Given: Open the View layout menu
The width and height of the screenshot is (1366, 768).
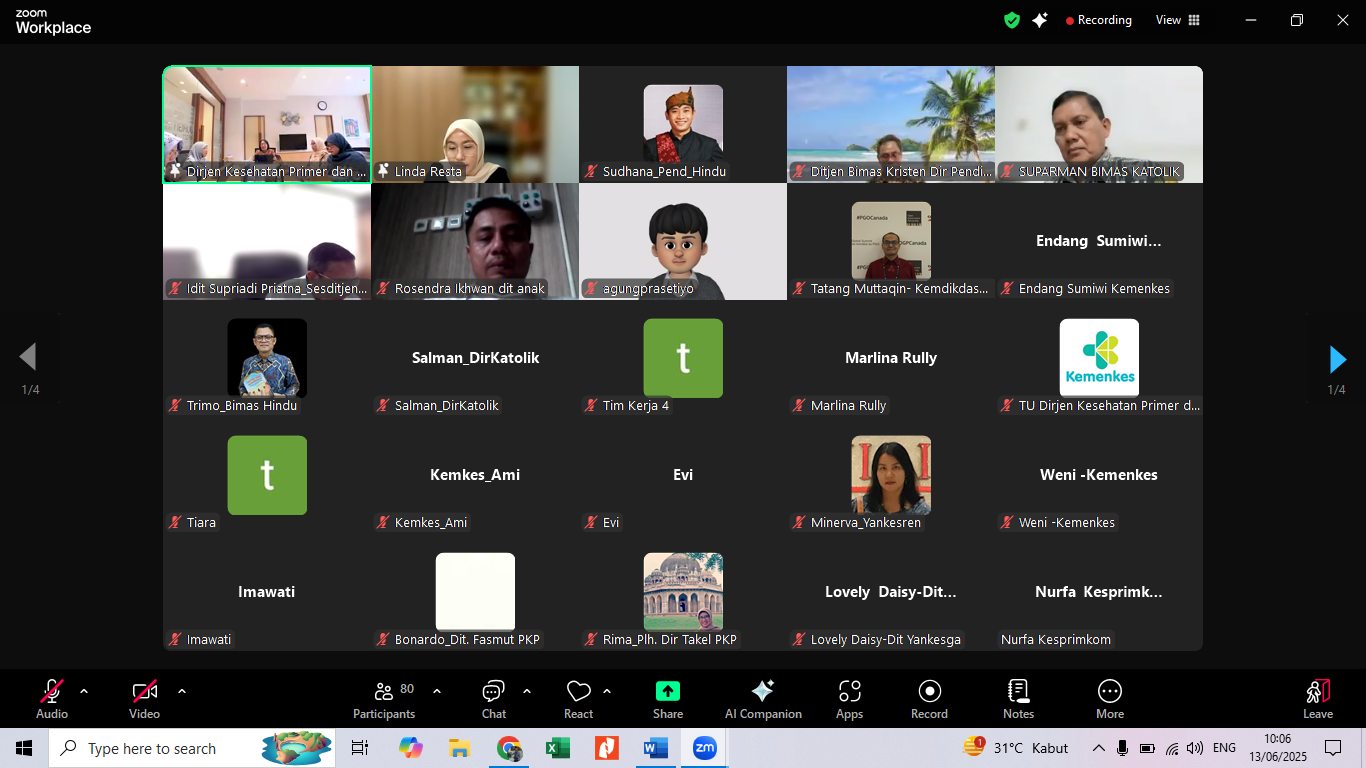Looking at the screenshot, I should tap(1177, 20).
